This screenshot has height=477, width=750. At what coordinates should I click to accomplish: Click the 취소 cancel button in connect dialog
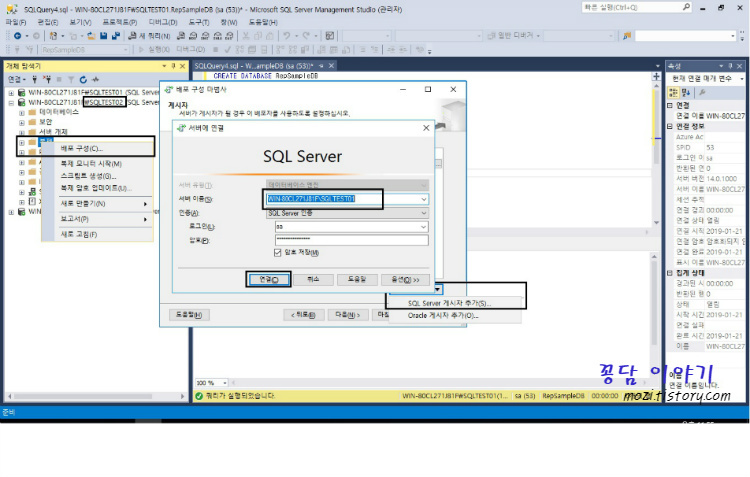[x=313, y=279]
